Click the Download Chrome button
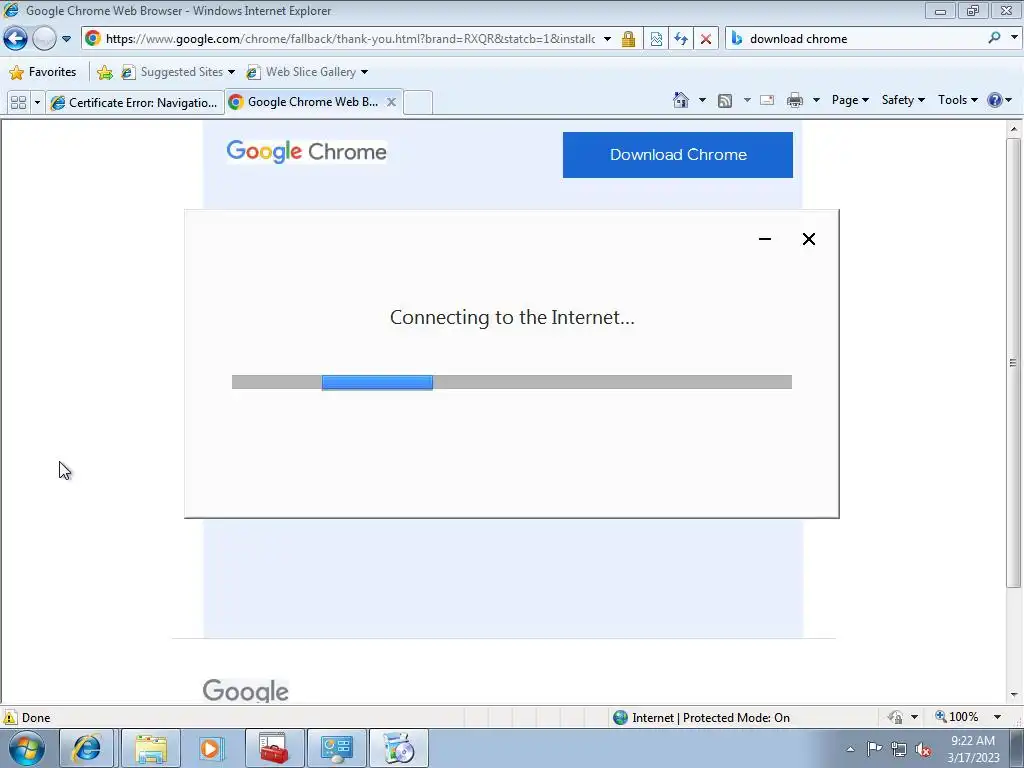 [678, 155]
